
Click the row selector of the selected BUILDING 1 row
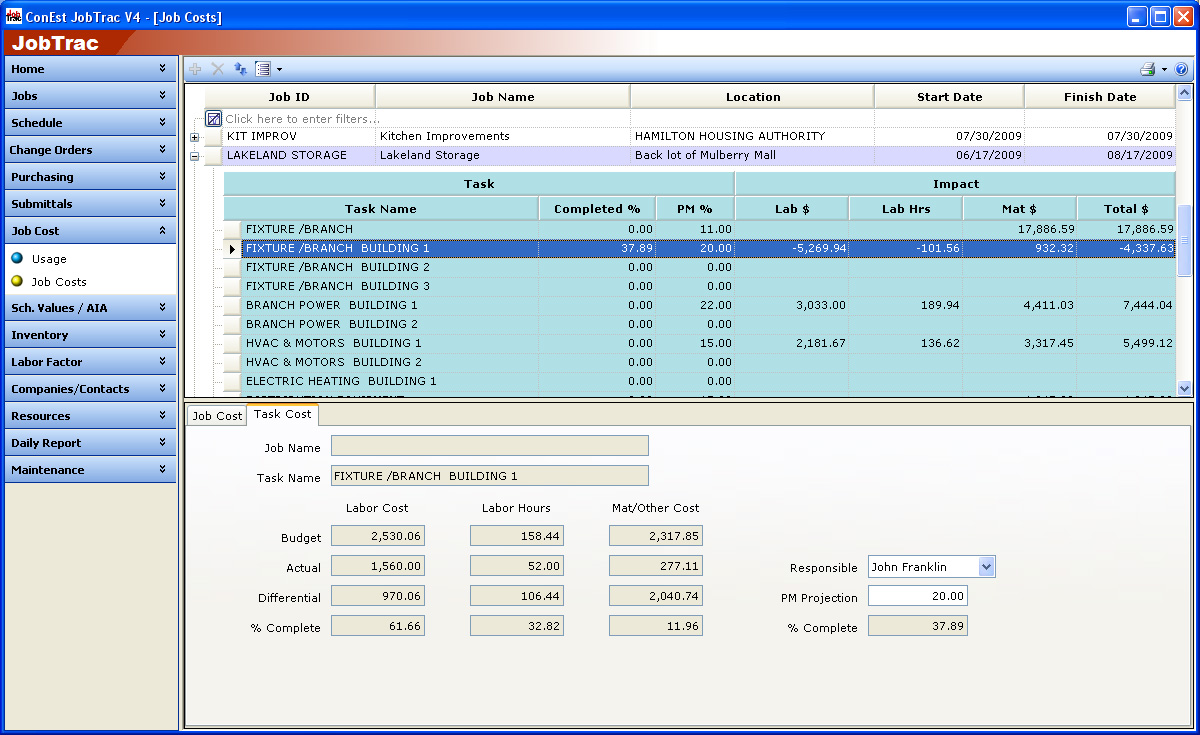tap(232, 248)
